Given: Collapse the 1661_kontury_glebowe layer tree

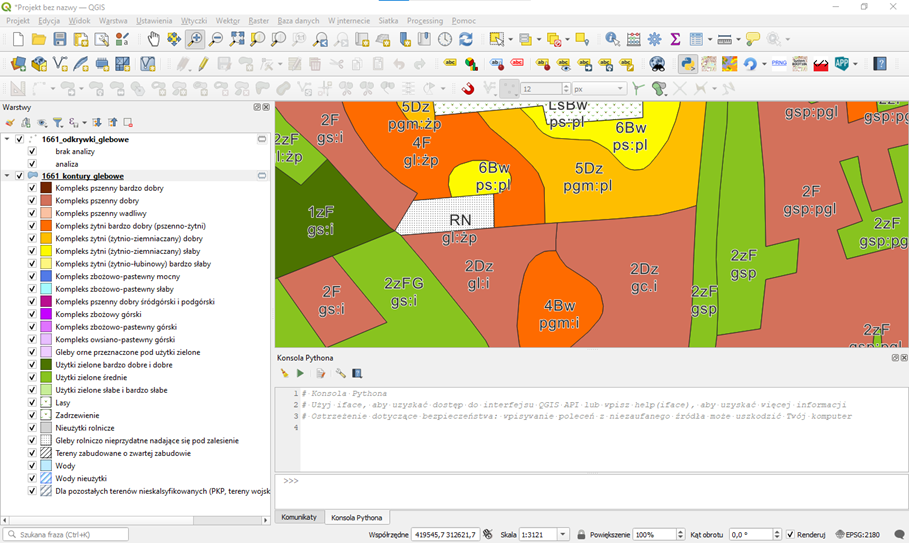Looking at the screenshot, I should tap(7, 176).
